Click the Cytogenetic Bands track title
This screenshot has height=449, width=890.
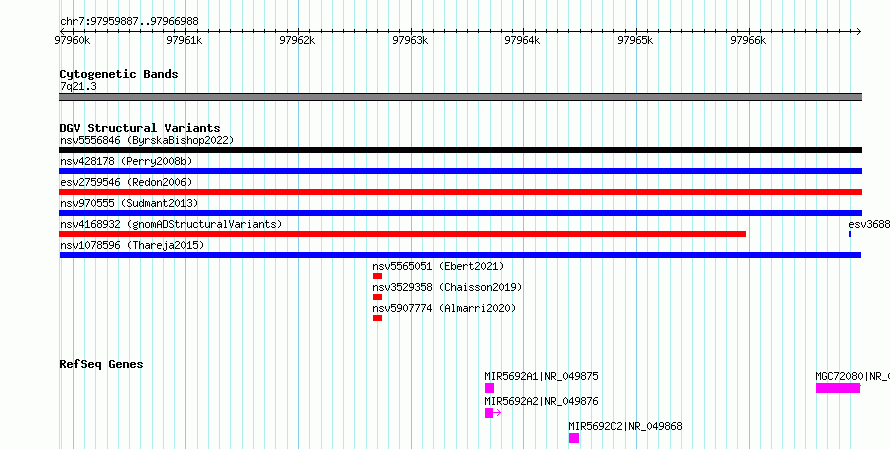point(119,74)
